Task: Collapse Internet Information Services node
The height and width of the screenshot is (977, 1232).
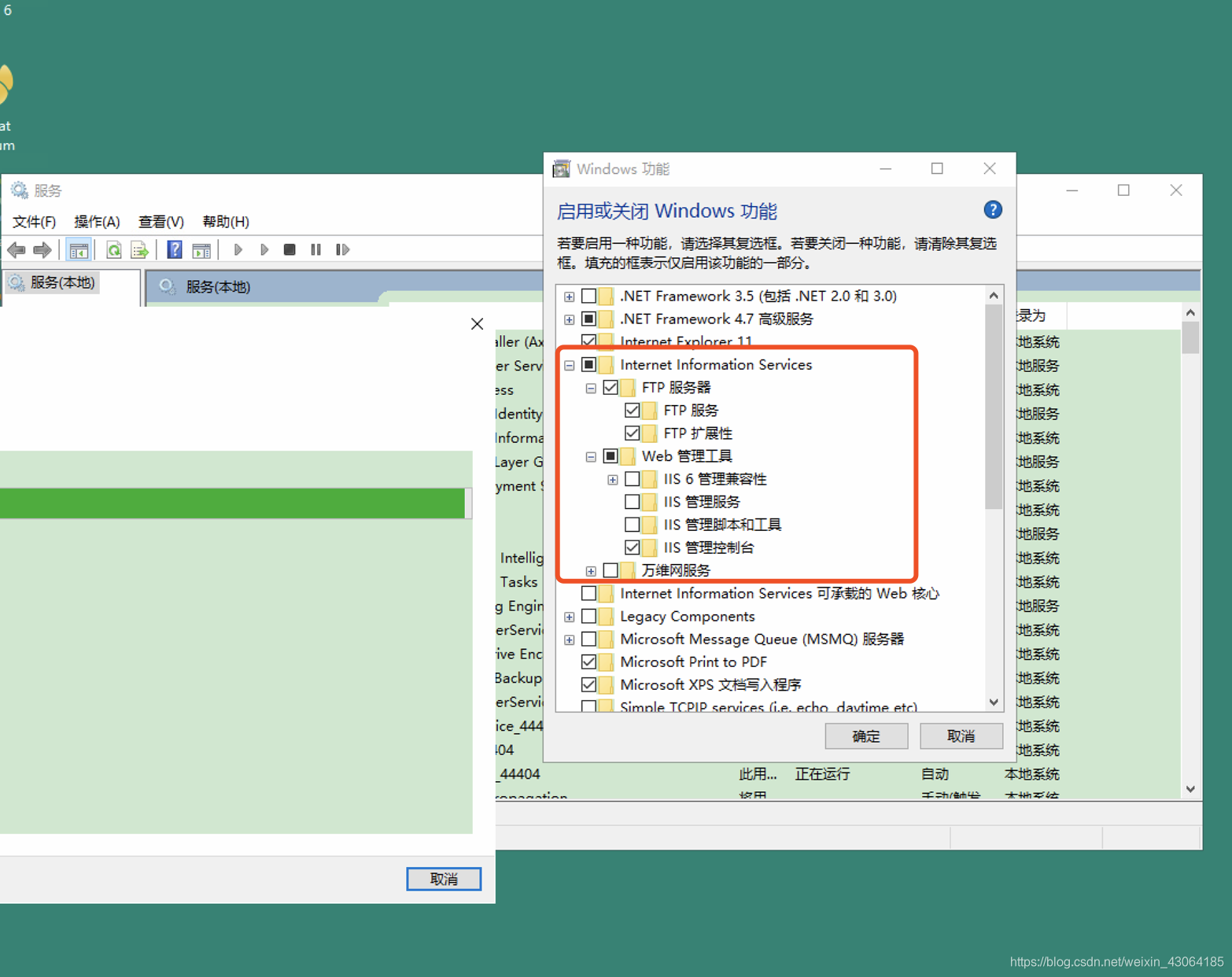Action: pyautogui.click(x=569, y=366)
